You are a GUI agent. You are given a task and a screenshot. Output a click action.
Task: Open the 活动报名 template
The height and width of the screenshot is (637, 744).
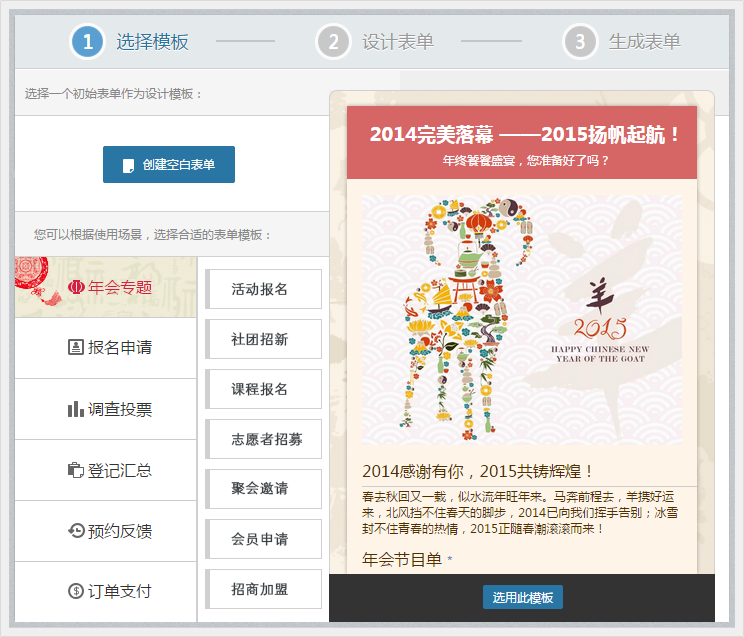pyautogui.click(x=264, y=289)
